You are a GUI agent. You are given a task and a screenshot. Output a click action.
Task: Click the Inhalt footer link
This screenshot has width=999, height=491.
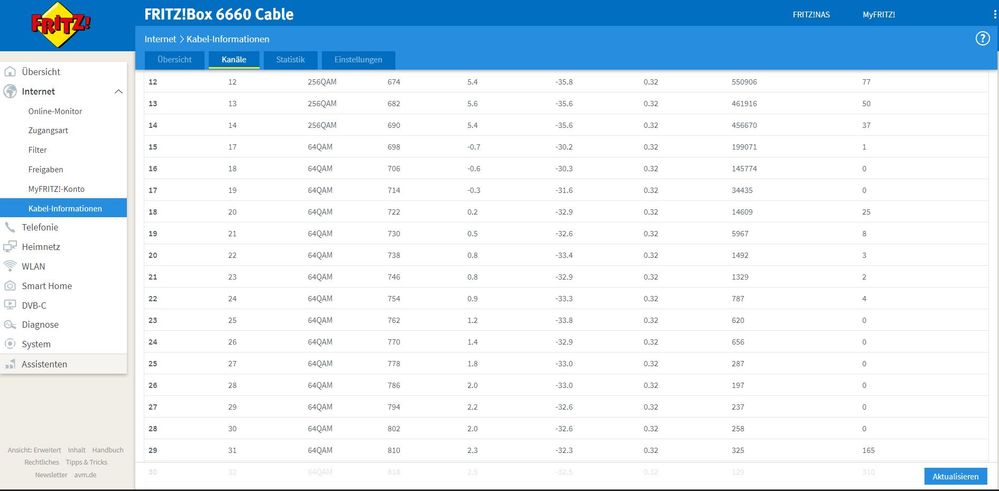[x=76, y=450]
